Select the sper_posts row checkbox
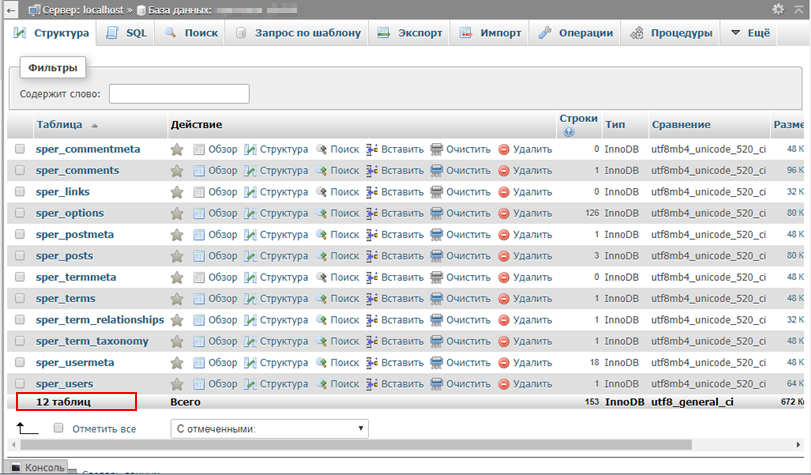This screenshot has height=475, width=811. (20, 256)
